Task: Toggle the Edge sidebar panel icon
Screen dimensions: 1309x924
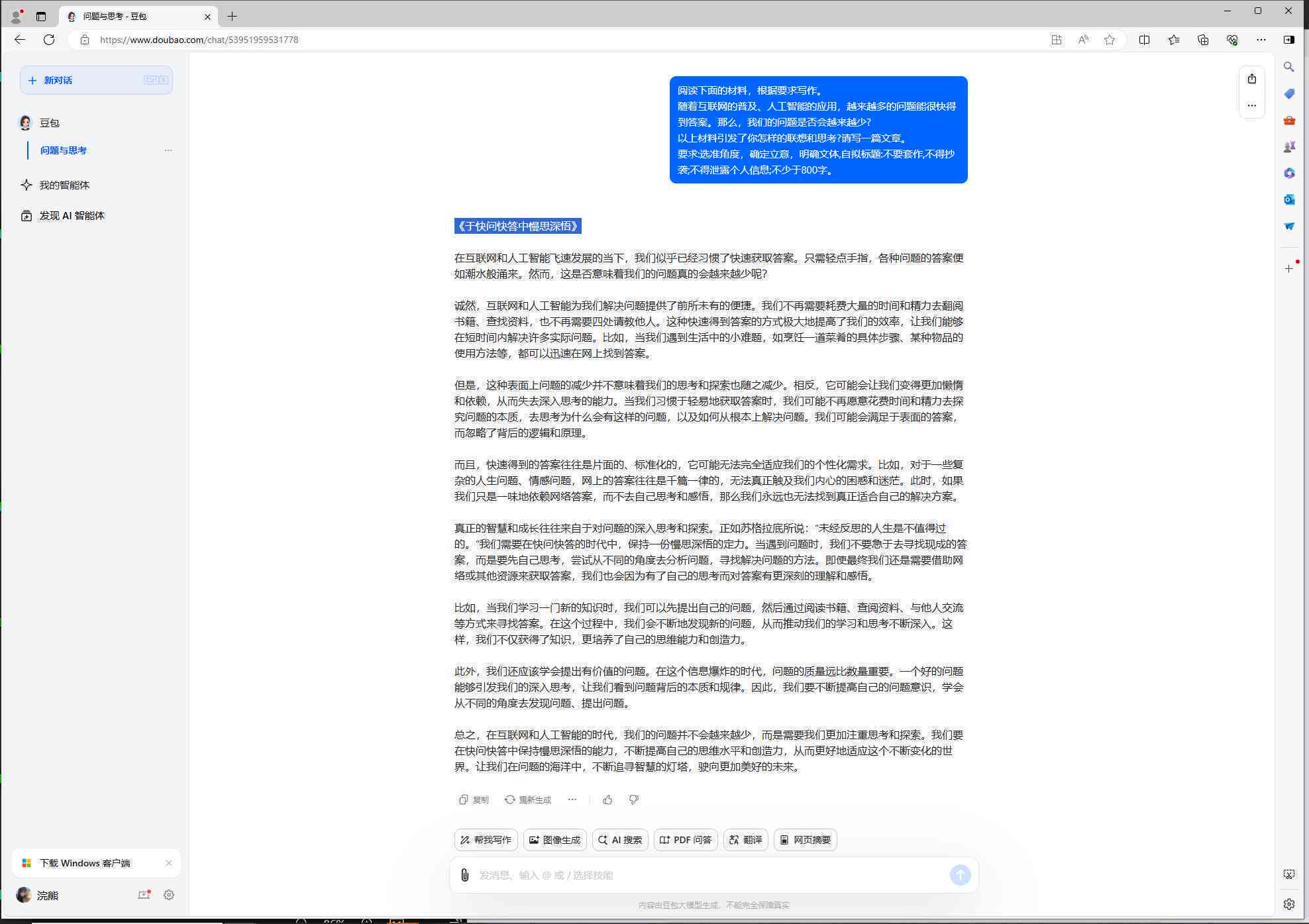Action: tap(1289, 40)
